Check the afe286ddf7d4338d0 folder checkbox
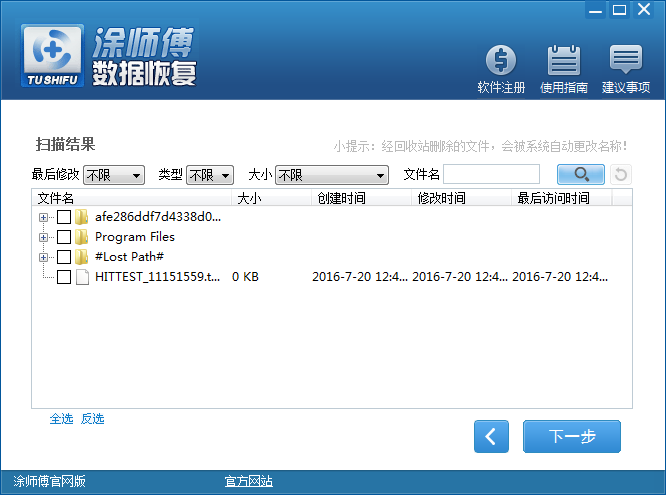 click(x=64, y=217)
